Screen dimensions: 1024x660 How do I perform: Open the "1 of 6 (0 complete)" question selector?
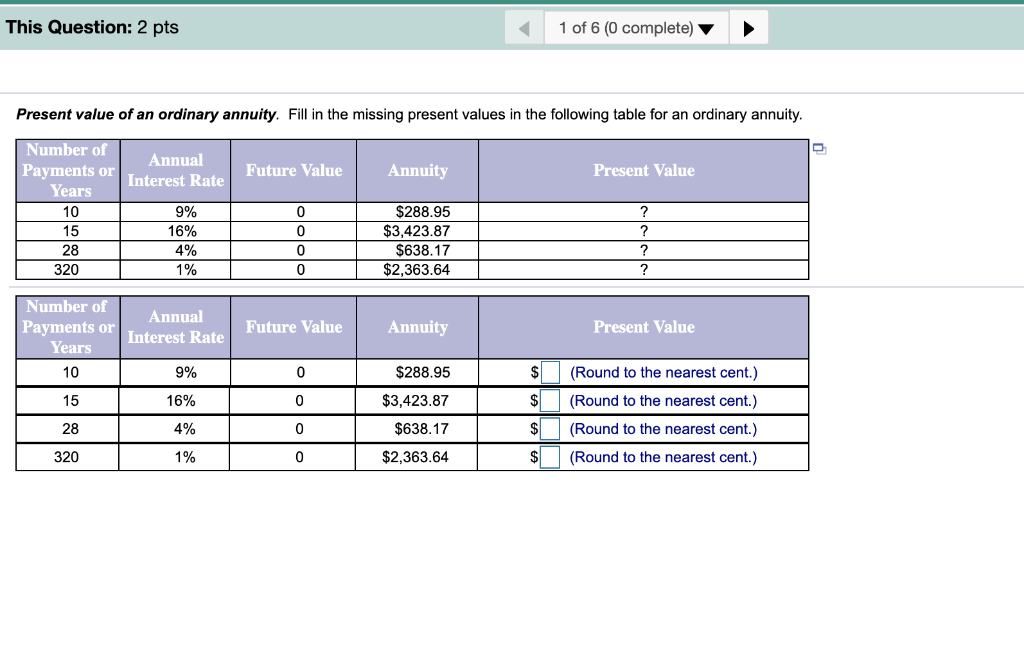(636, 27)
